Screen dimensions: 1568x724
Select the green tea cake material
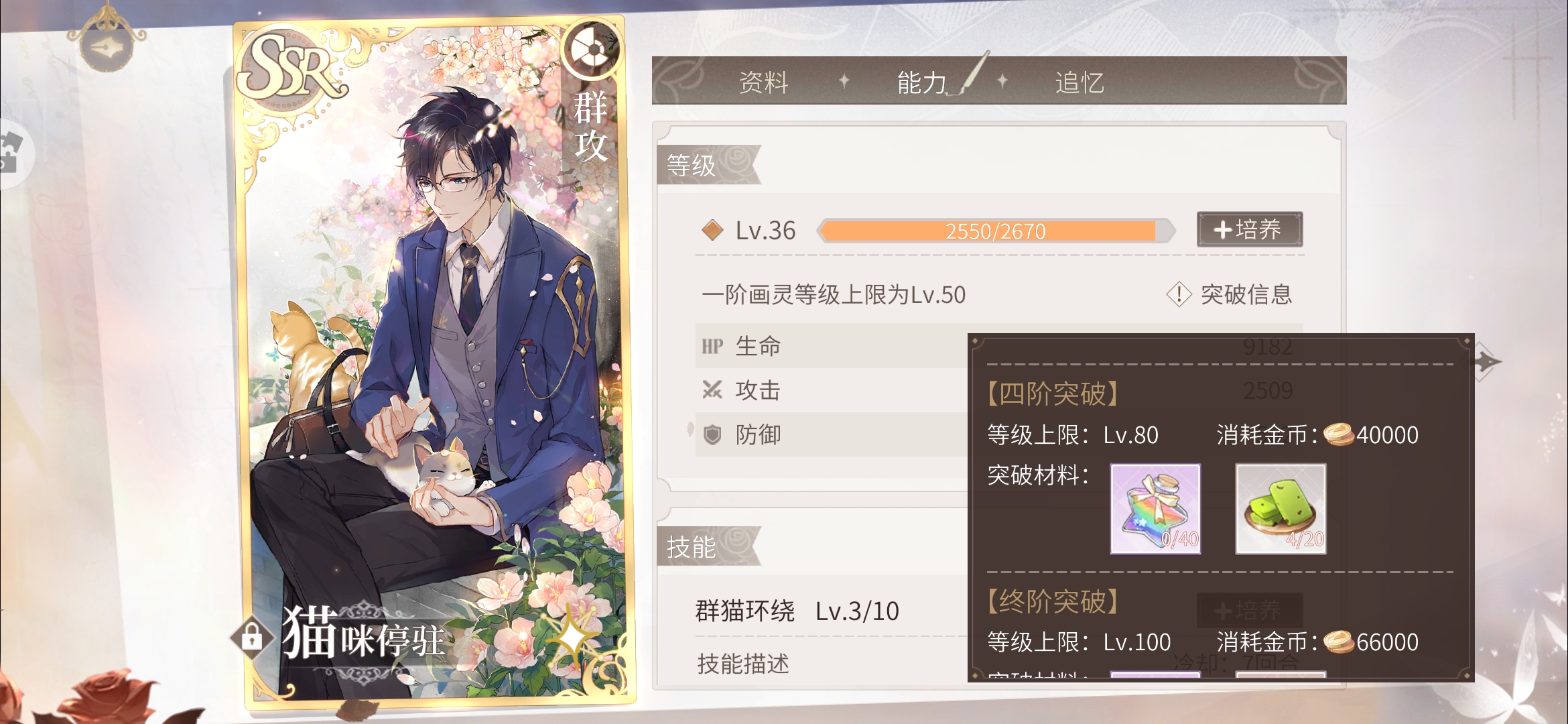pos(1281,509)
